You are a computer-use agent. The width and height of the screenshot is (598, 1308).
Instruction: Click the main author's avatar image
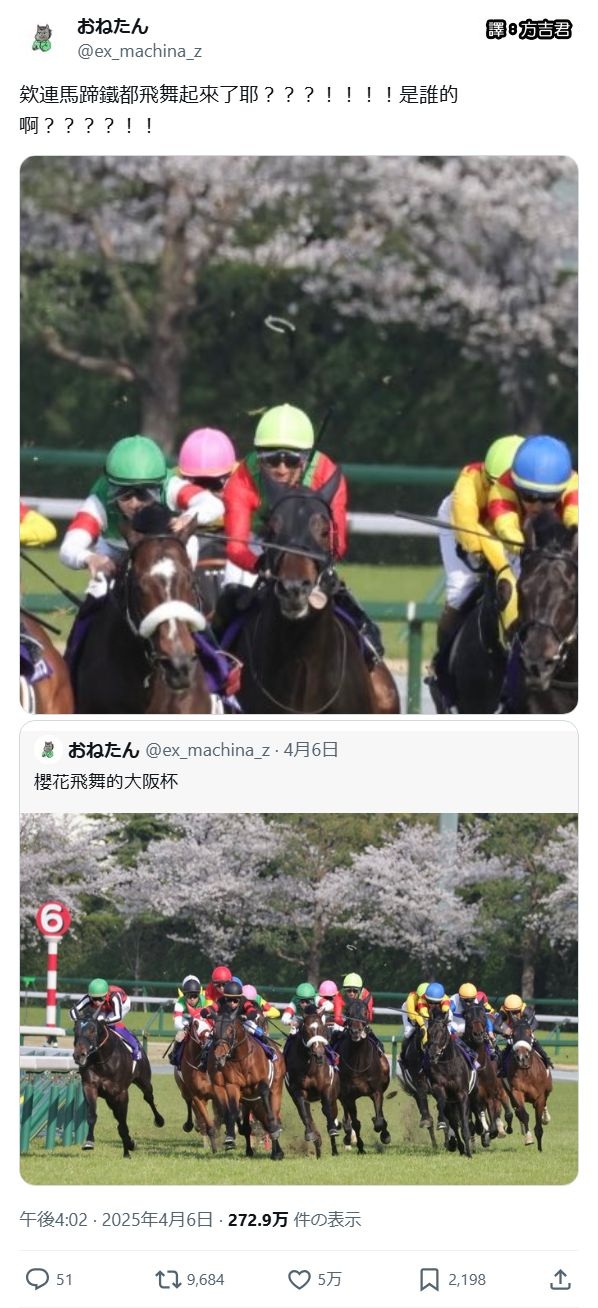[x=41, y=38]
